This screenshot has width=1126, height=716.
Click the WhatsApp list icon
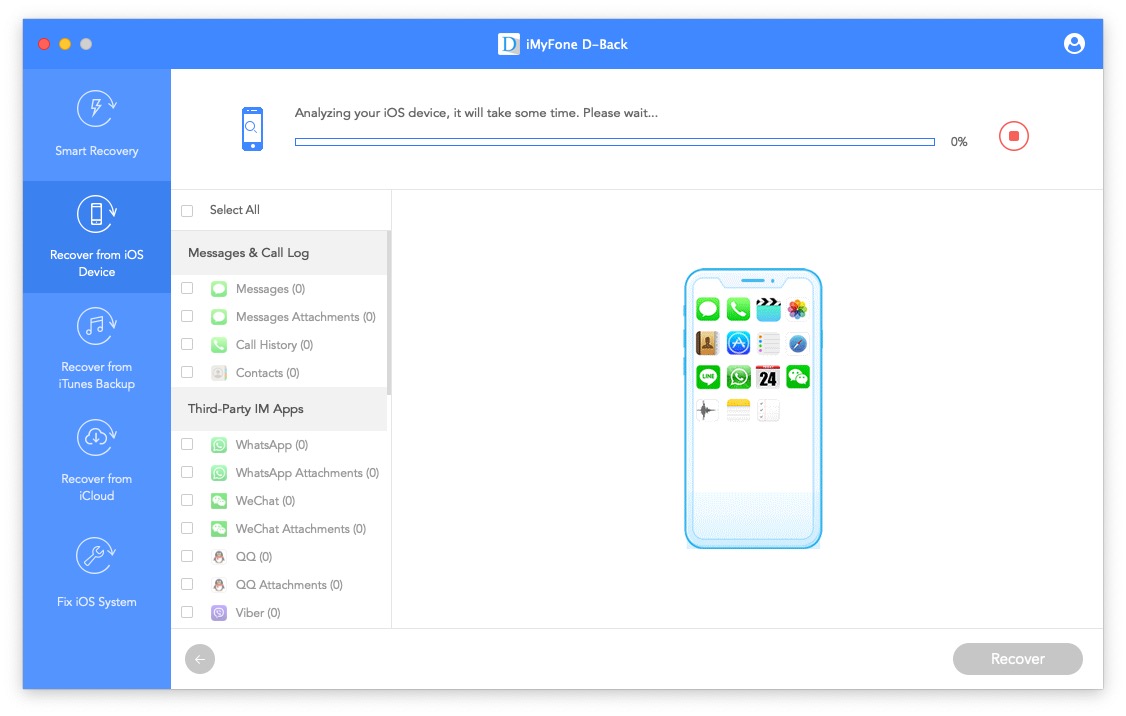[219, 445]
